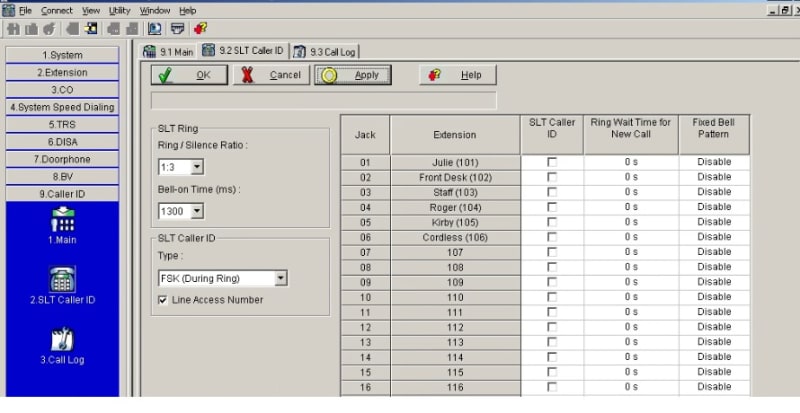Select Fixed Bell Pattern for jack 02

(714, 177)
